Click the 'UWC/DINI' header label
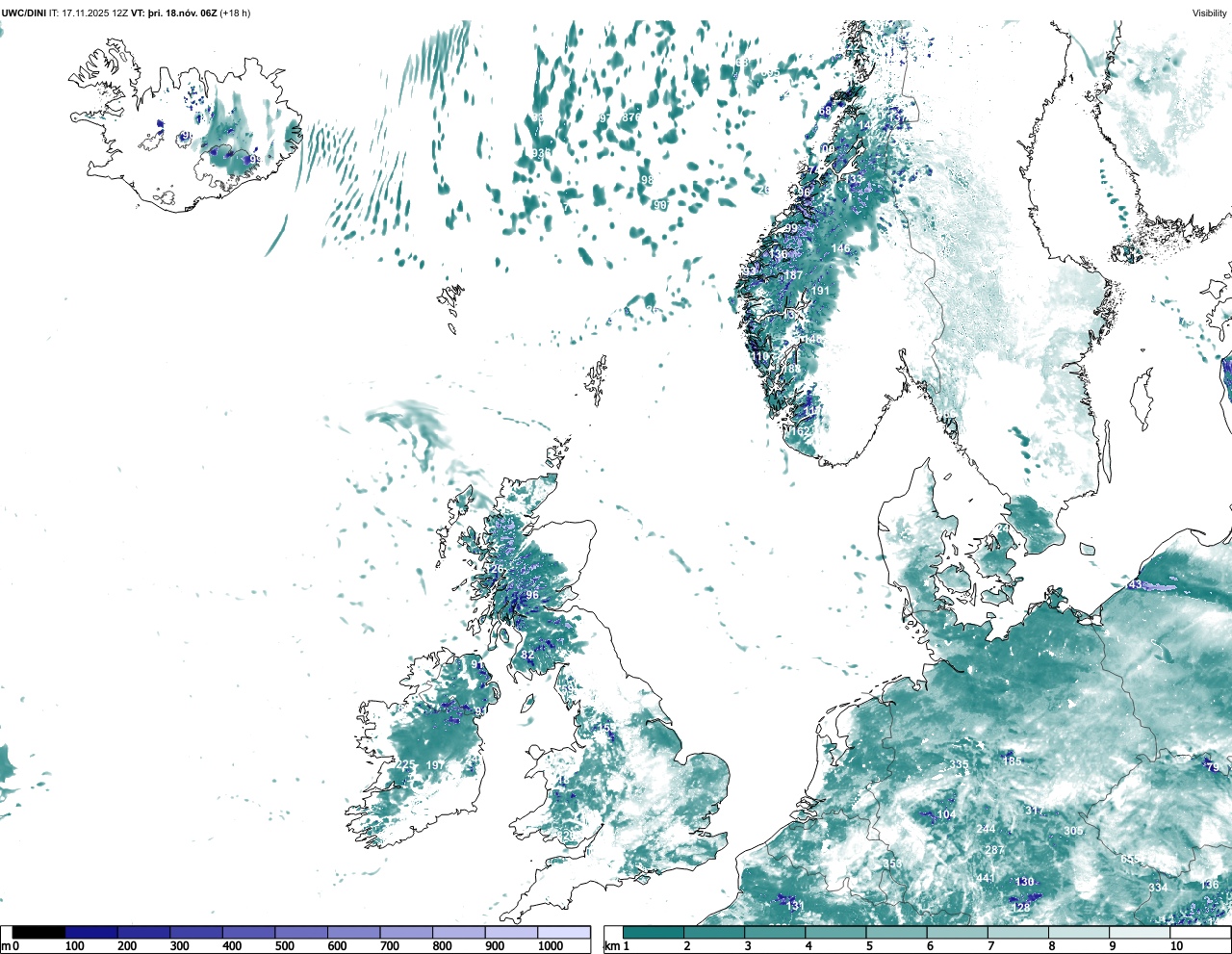 (24, 13)
